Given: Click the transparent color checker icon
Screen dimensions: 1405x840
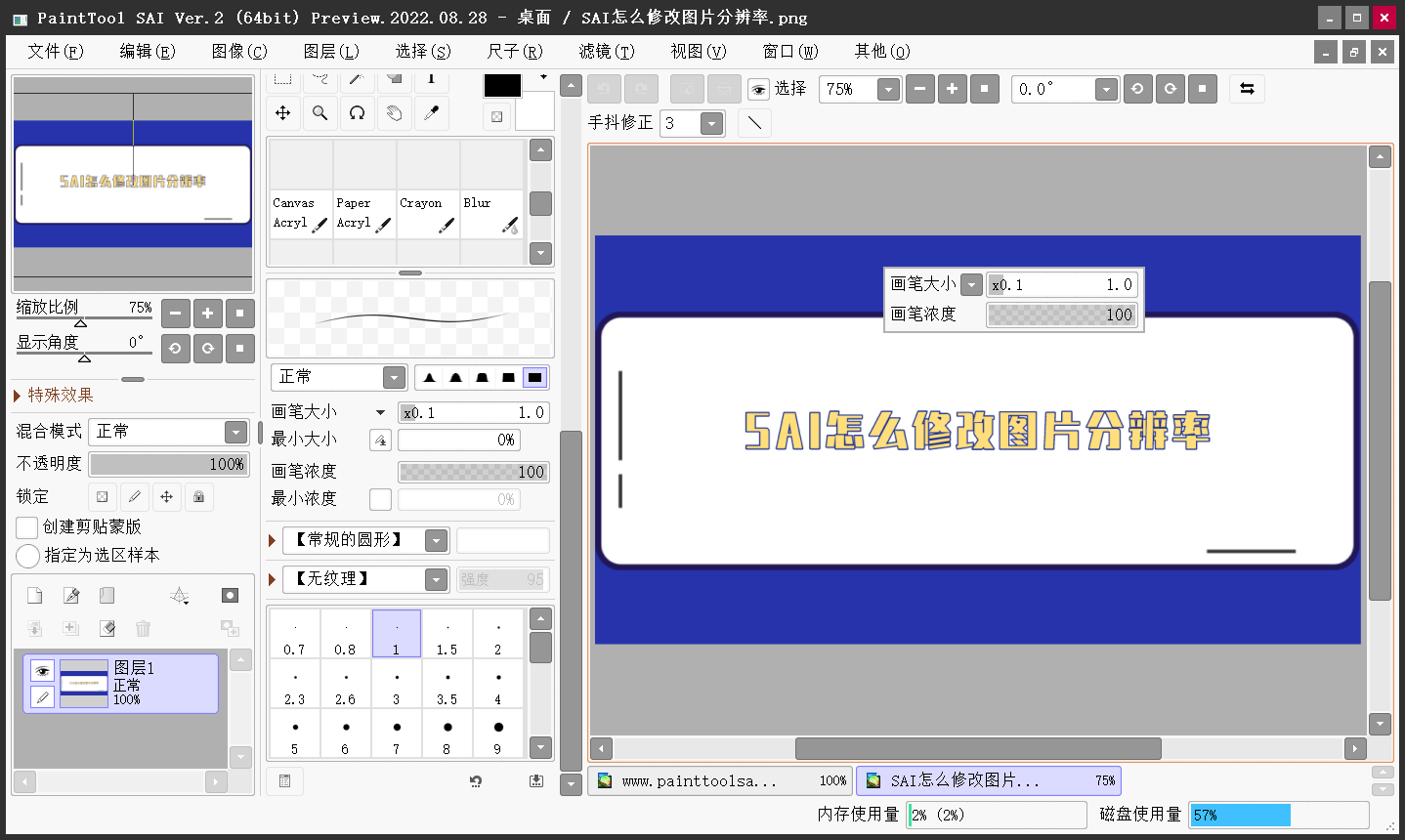Looking at the screenshot, I should coord(496,117).
